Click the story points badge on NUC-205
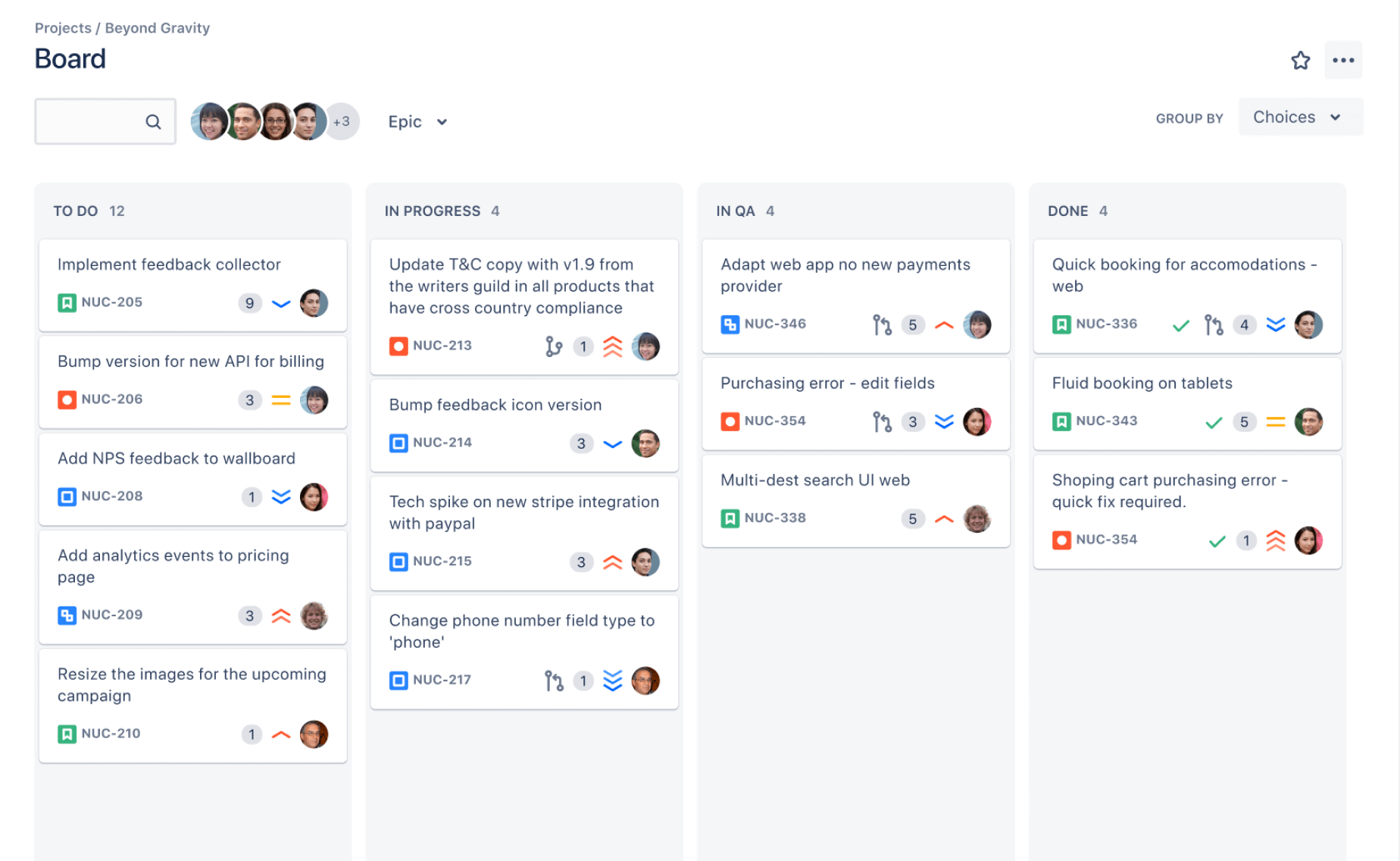This screenshot has height=861, width=1400. coord(250,302)
